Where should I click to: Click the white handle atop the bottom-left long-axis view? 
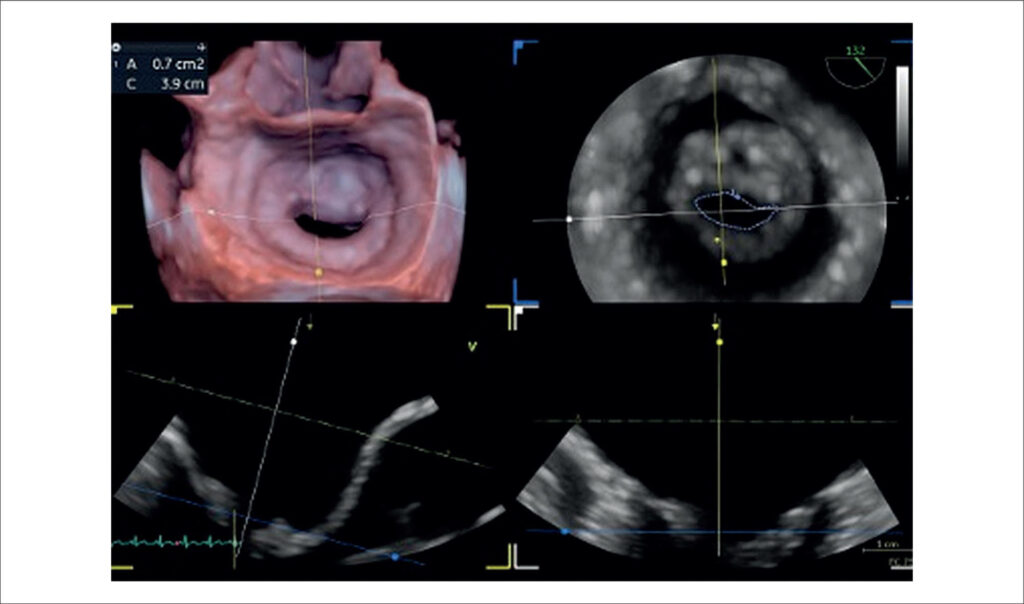(x=294, y=342)
